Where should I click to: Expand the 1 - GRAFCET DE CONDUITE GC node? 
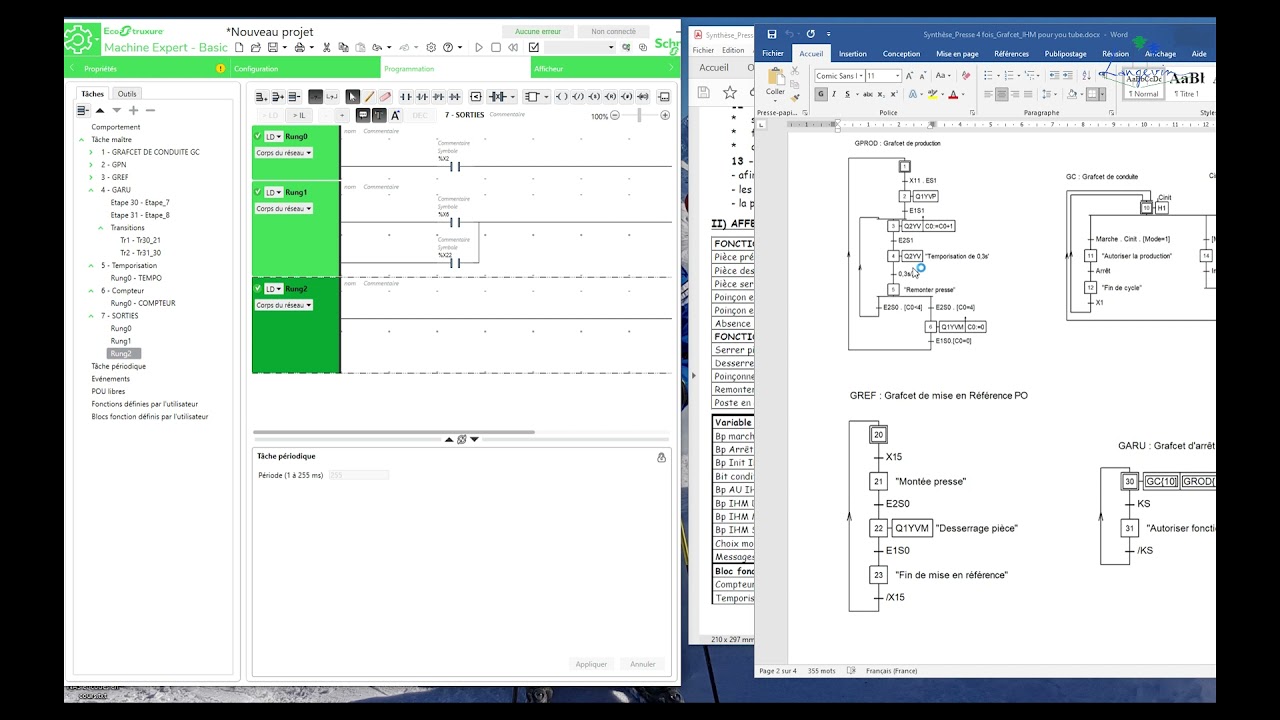[x=91, y=152]
